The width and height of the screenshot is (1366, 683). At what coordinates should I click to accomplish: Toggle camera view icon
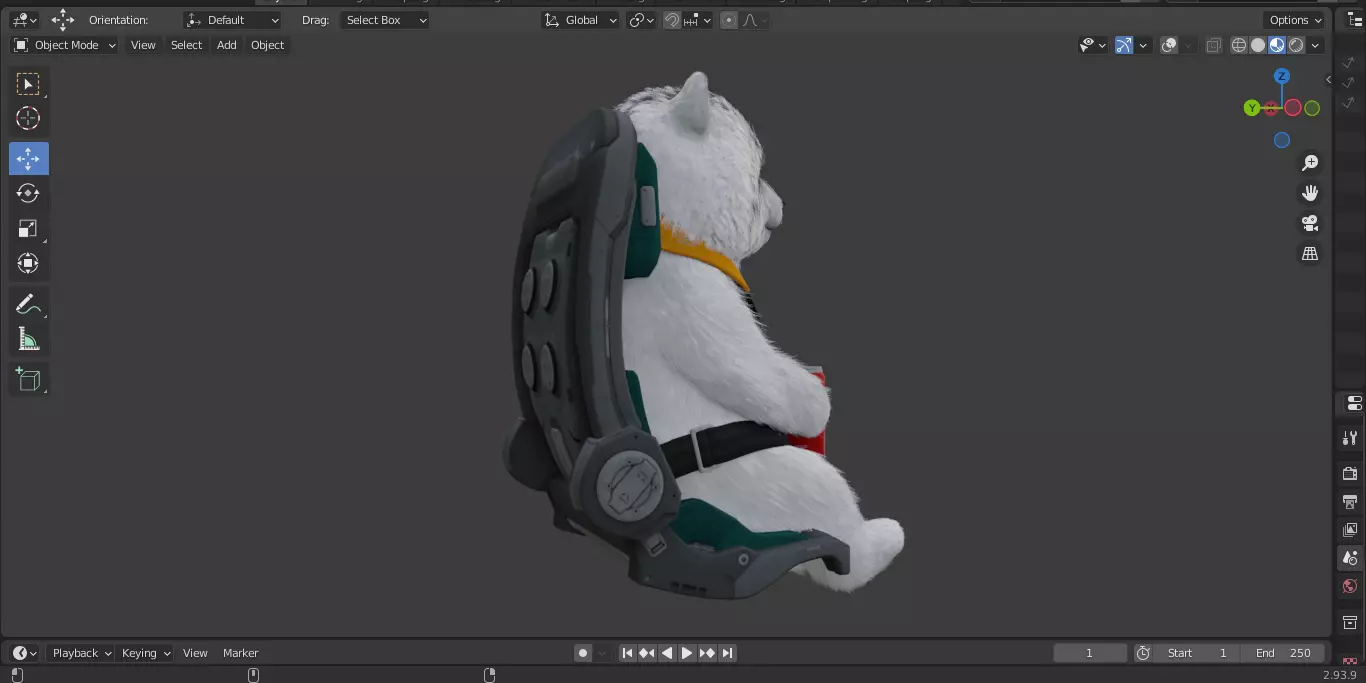coord(1309,223)
